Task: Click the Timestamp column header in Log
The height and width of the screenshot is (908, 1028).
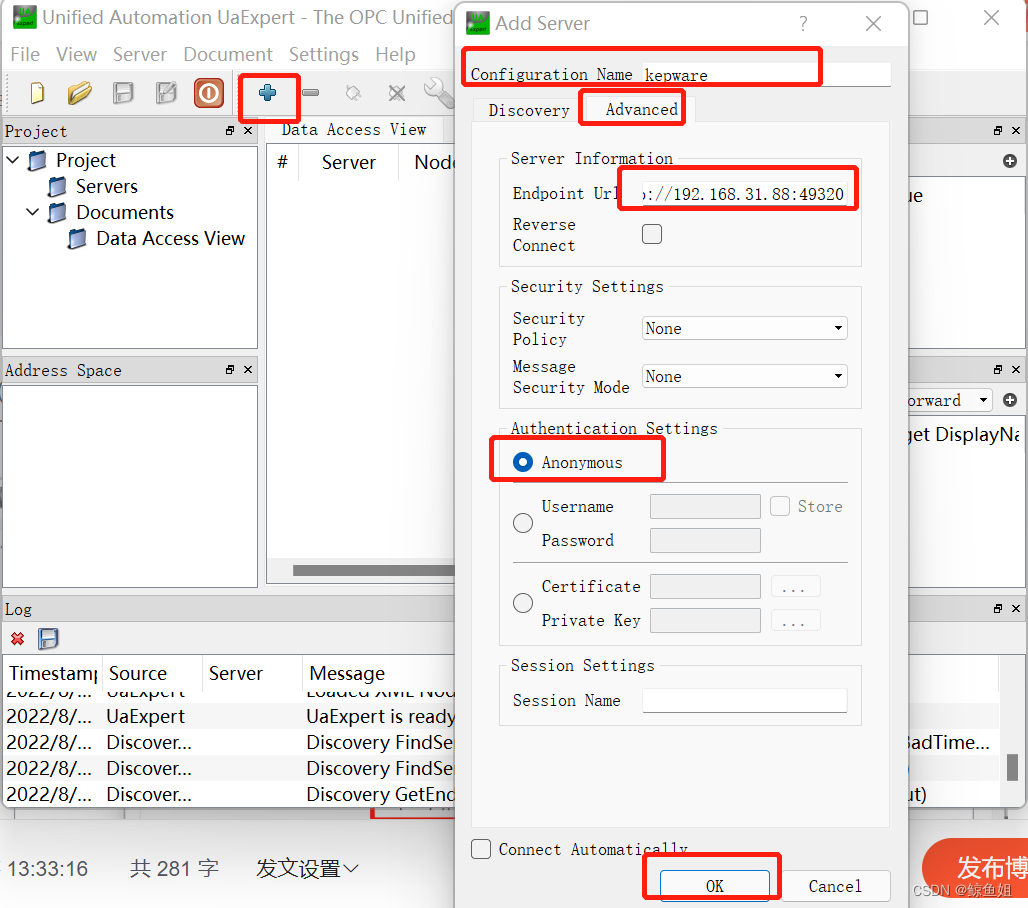Action: [53, 673]
